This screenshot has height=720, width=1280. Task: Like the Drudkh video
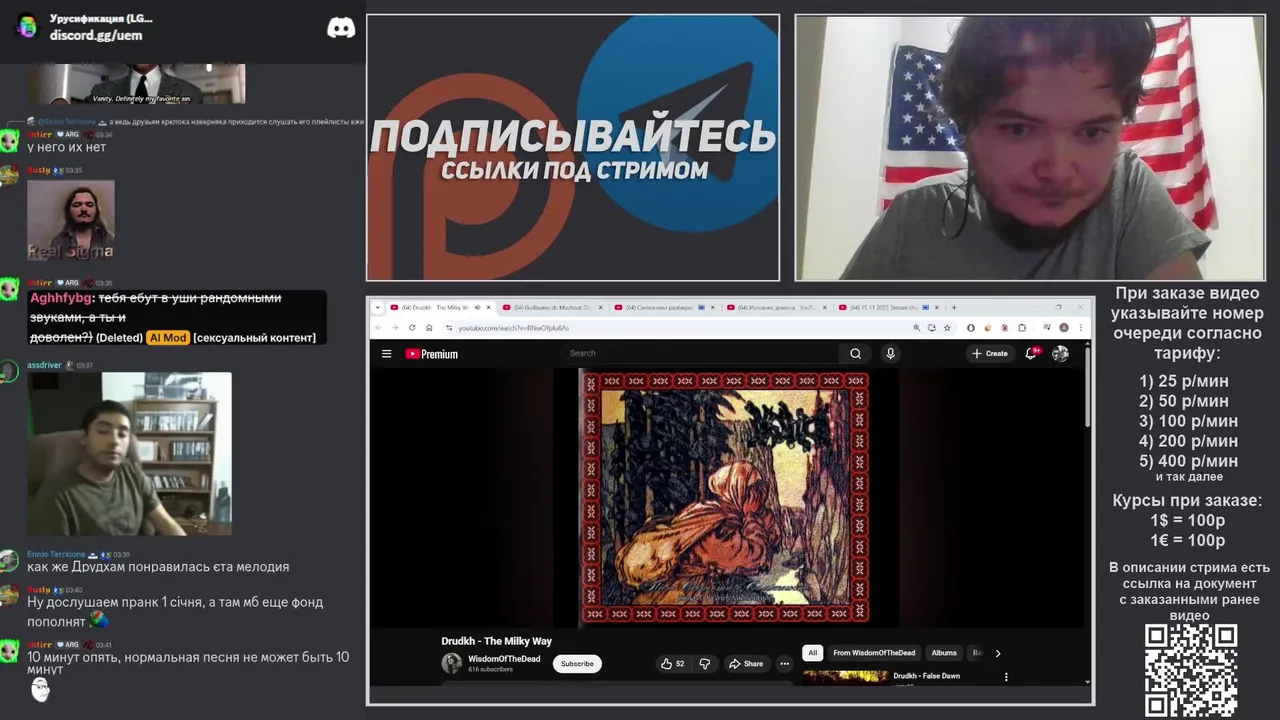click(x=672, y=663)
